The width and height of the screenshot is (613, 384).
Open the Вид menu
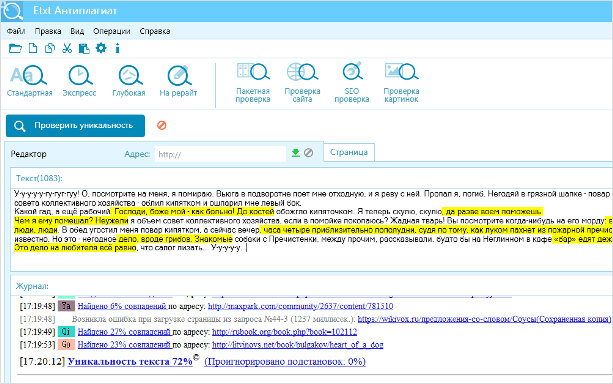pos(77,31)
